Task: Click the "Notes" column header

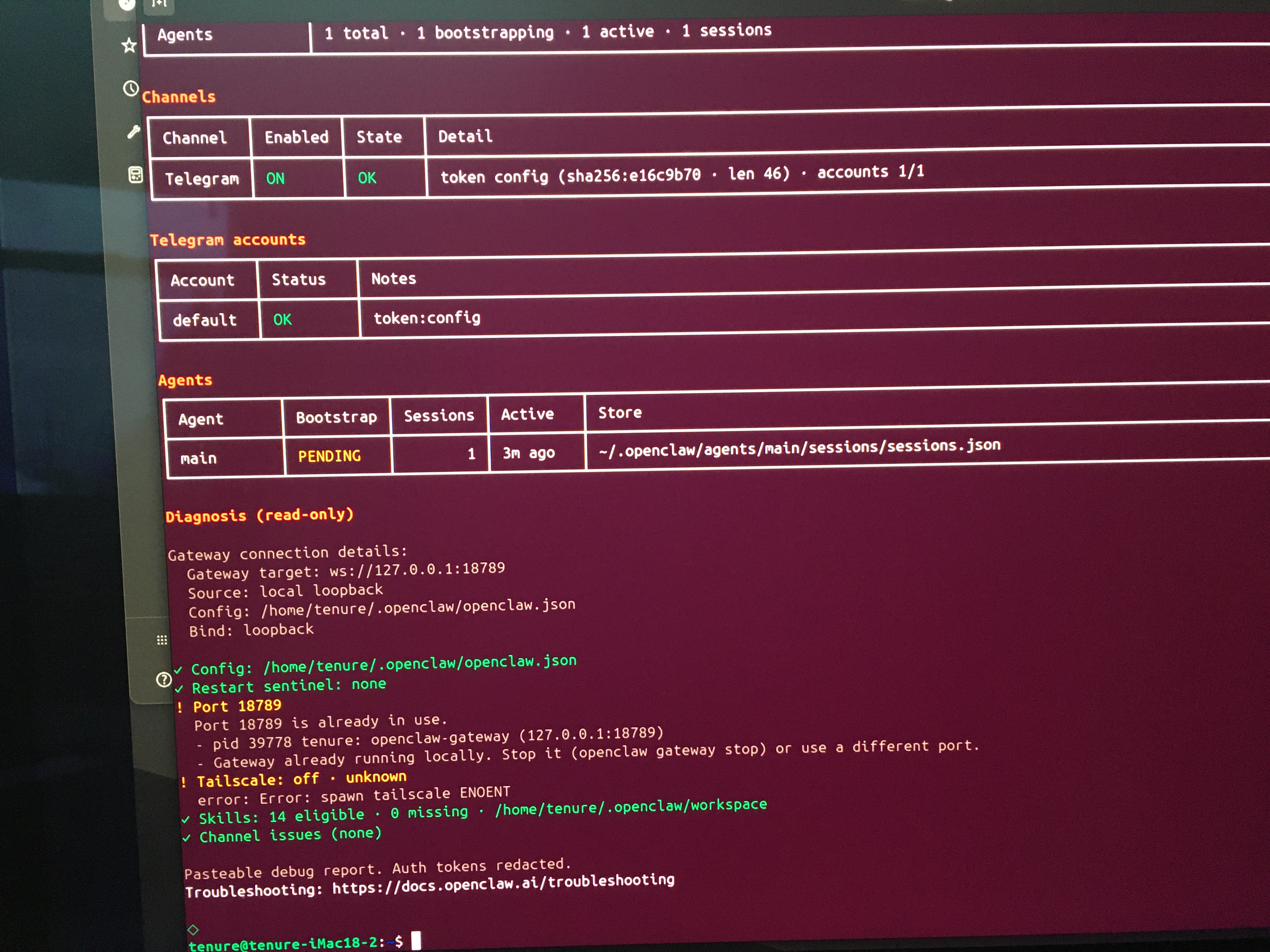Action: point(393,279)
